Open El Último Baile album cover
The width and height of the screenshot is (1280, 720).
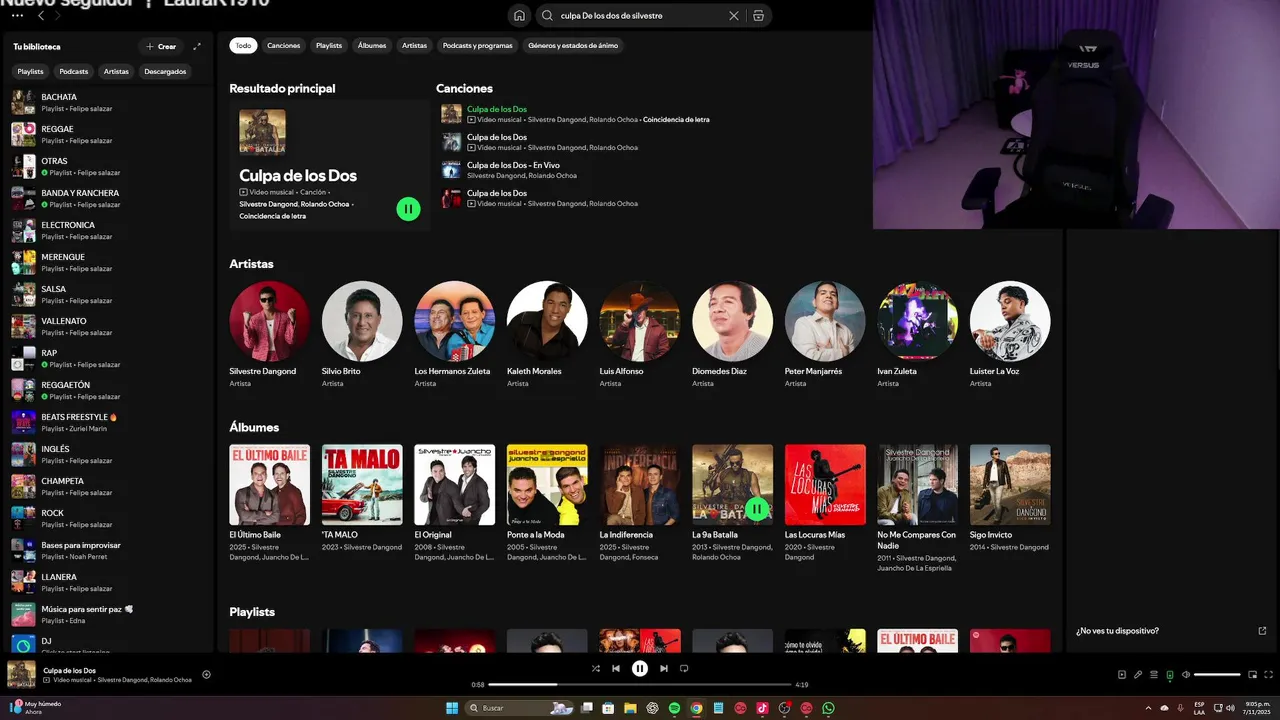[x=269, y=485]
